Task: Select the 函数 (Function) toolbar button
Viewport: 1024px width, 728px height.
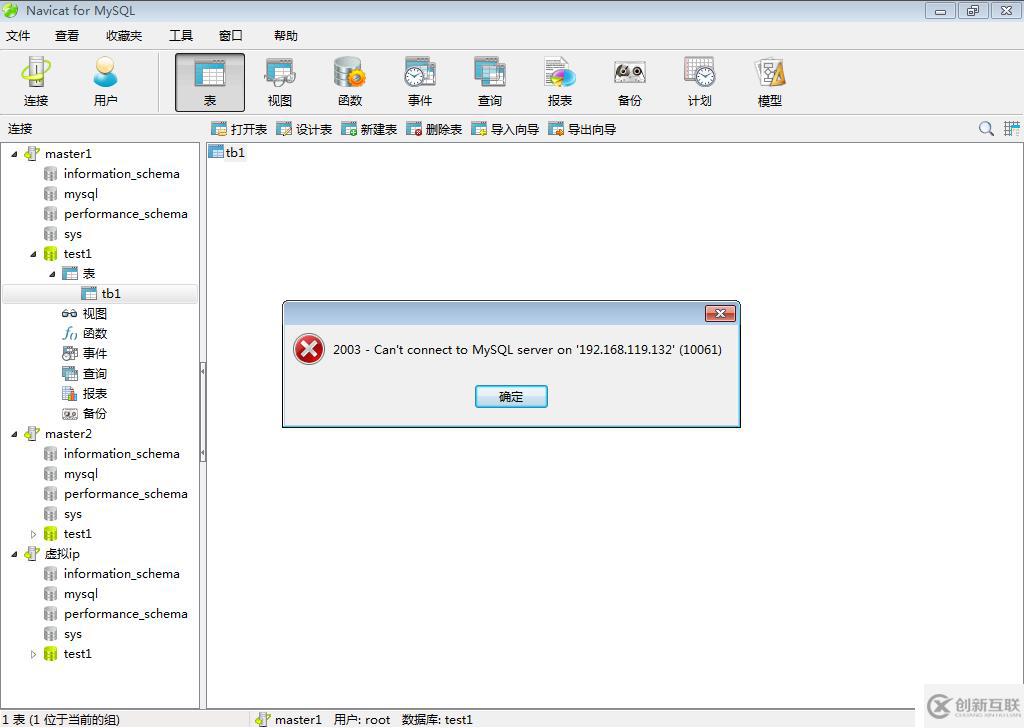Action: 350,82
